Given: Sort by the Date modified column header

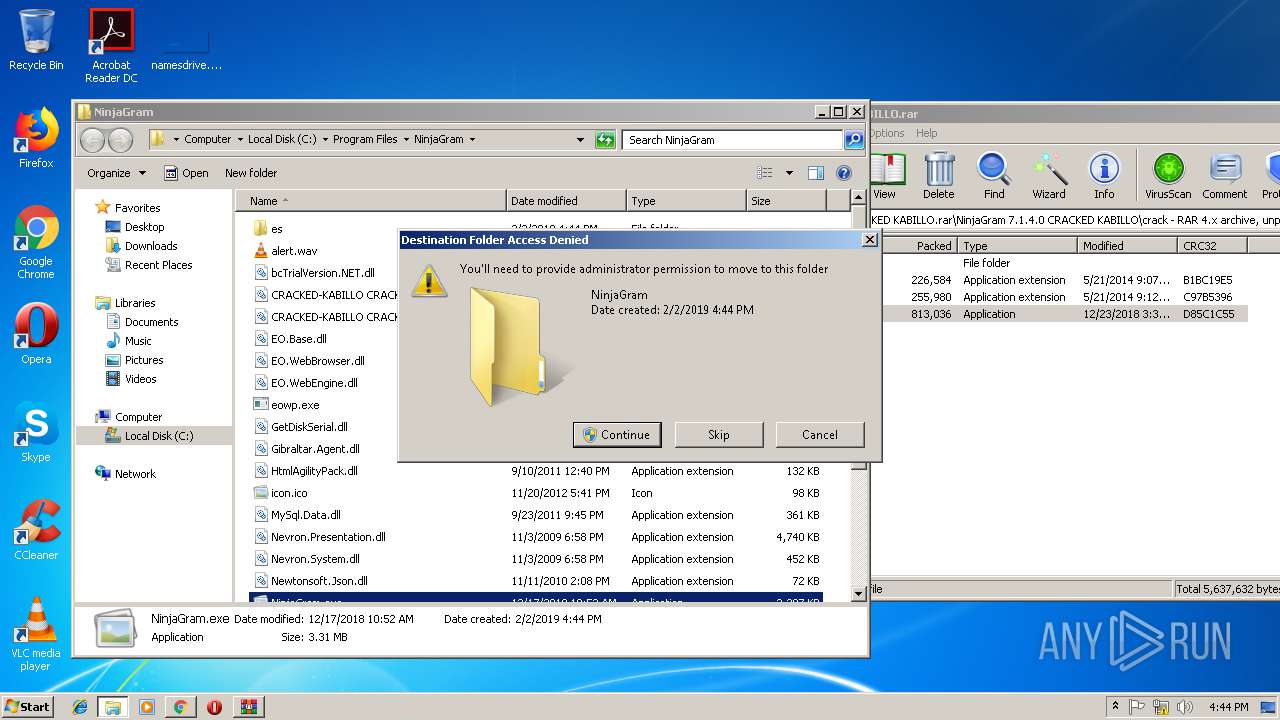Looking at the screenshot, I should point(565,201).
